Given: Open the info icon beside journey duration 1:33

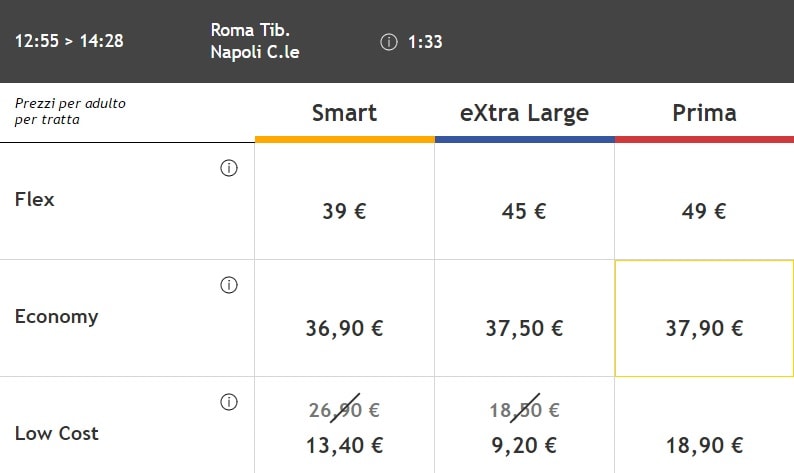Looking at the screenshot, I should coord(388,42).
